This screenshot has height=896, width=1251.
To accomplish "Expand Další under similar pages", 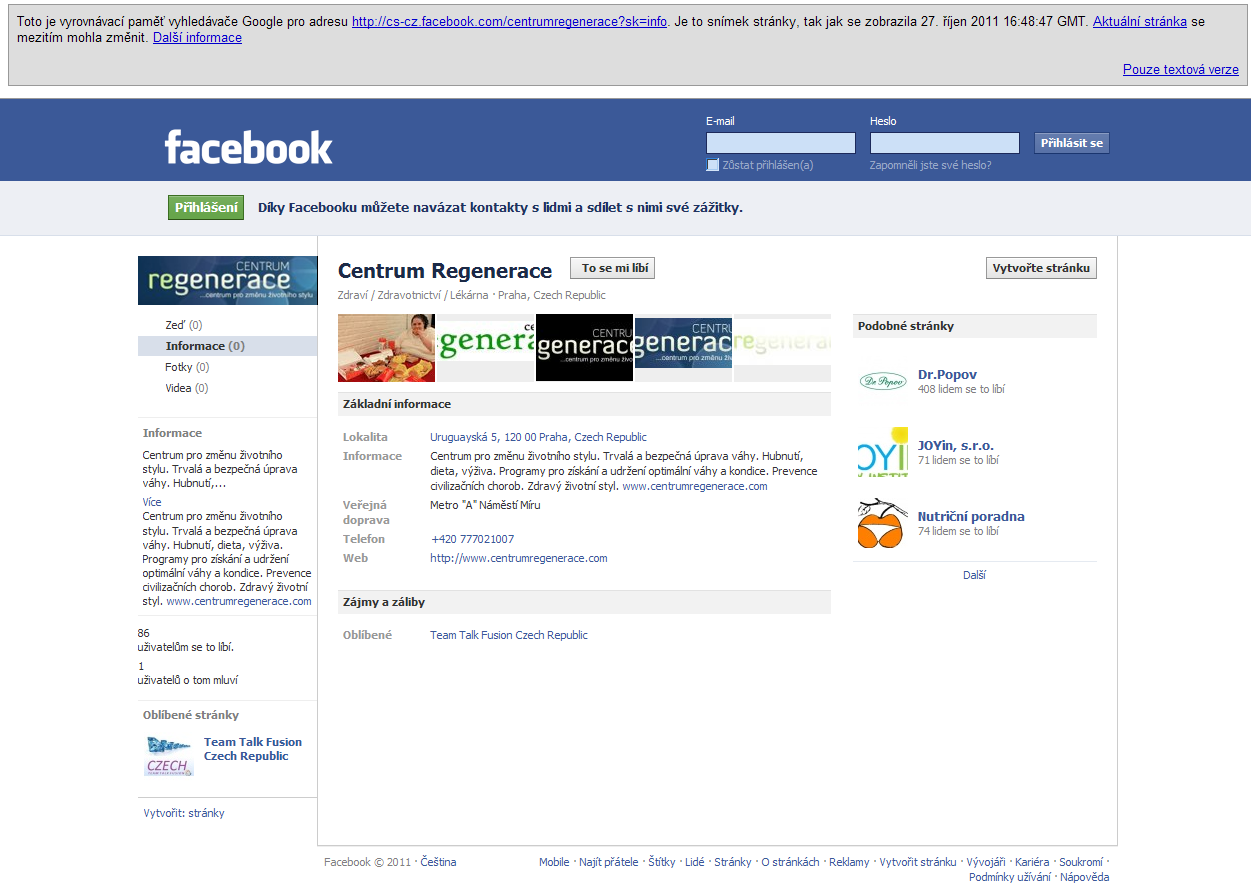I will click(x=975, y=575).
